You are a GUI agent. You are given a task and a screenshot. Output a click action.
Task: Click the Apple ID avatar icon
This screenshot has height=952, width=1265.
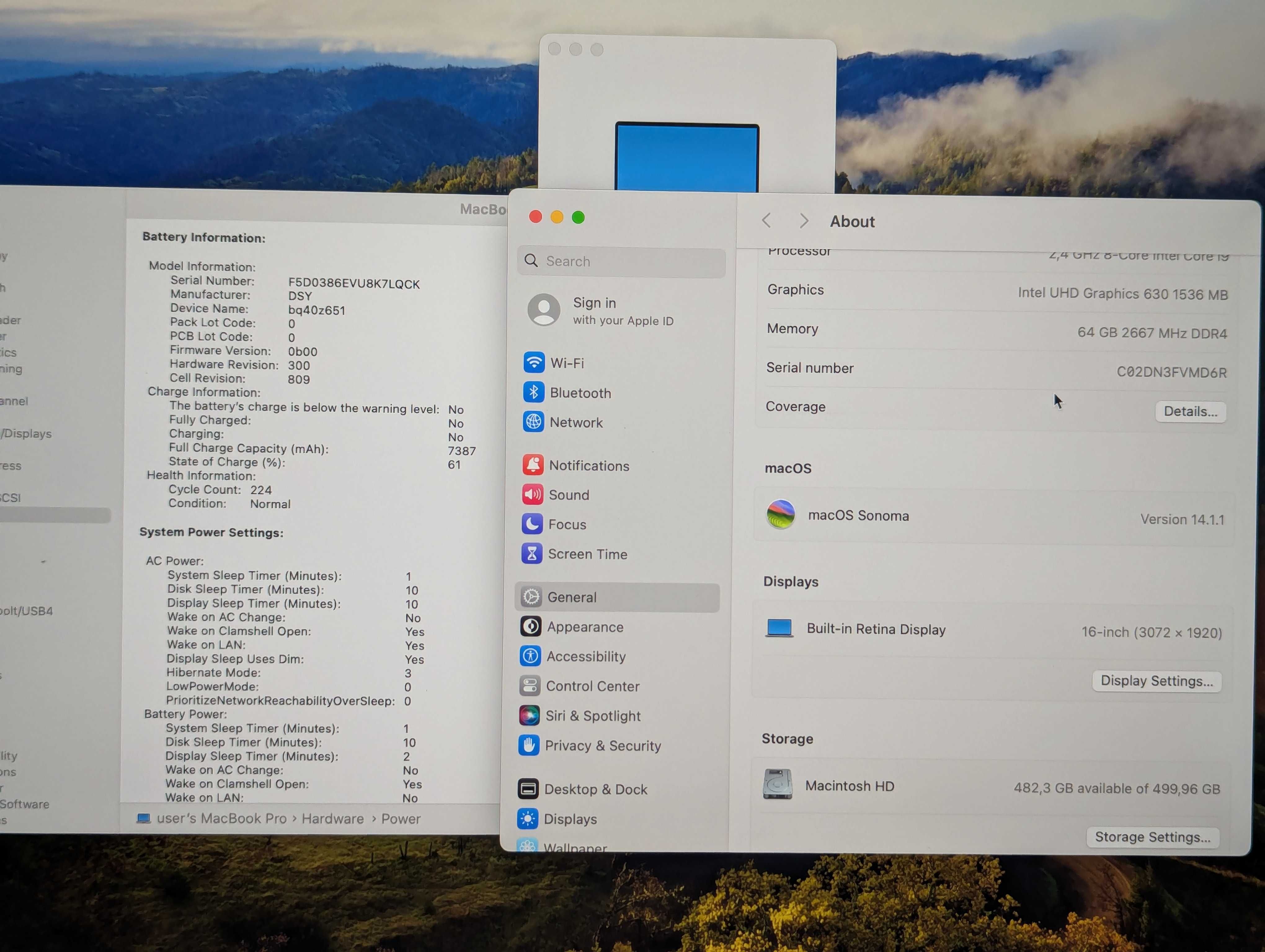pos(543,310)
